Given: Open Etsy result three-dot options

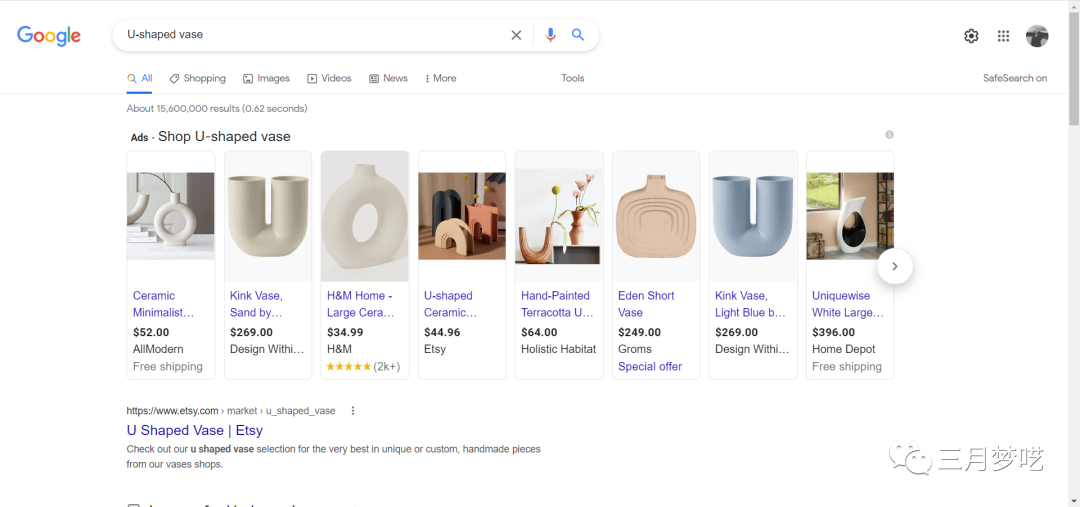Looking at the screenshot, I should 353,411.
